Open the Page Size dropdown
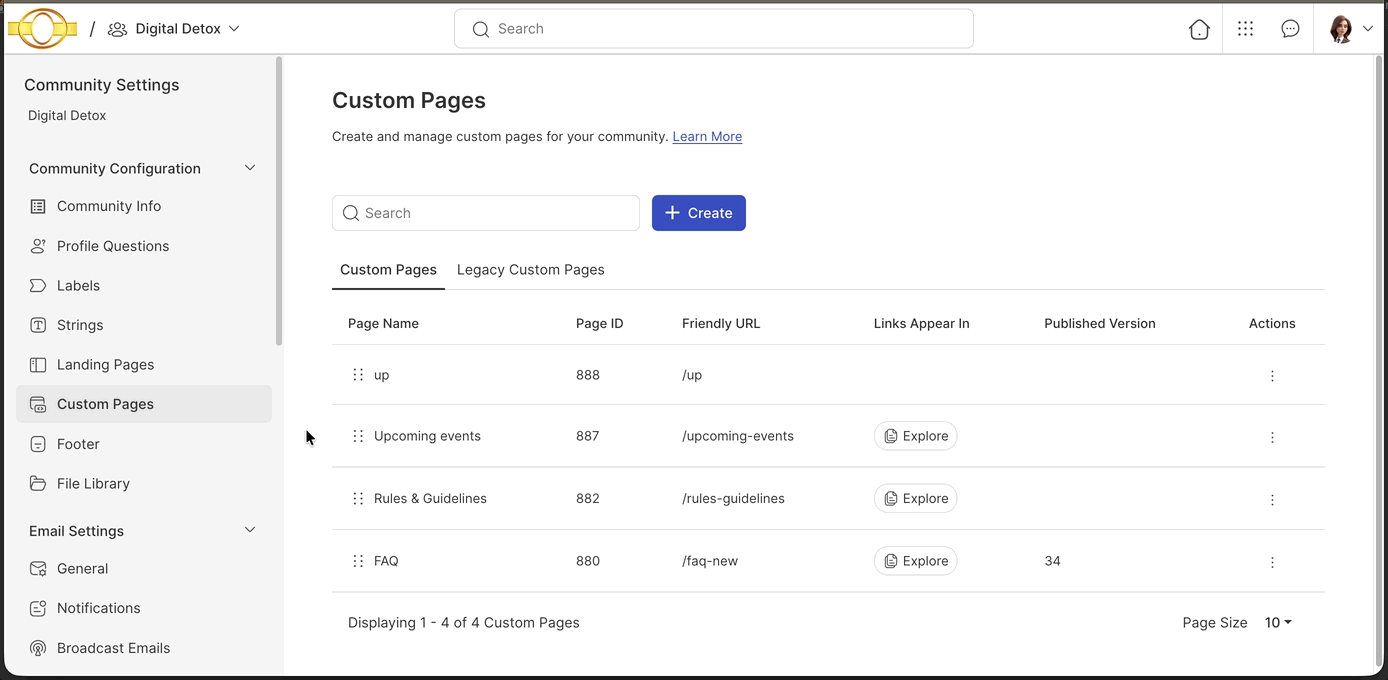 pos(1277,622)
